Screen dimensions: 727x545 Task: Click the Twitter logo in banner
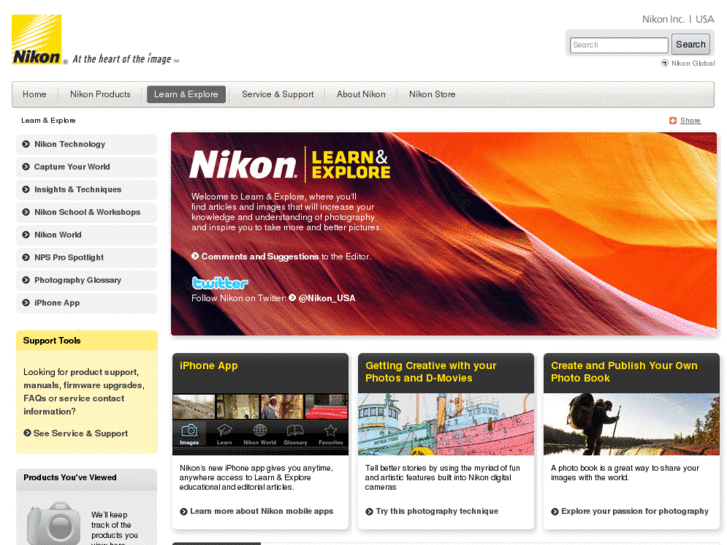click(x=220, y=283)
